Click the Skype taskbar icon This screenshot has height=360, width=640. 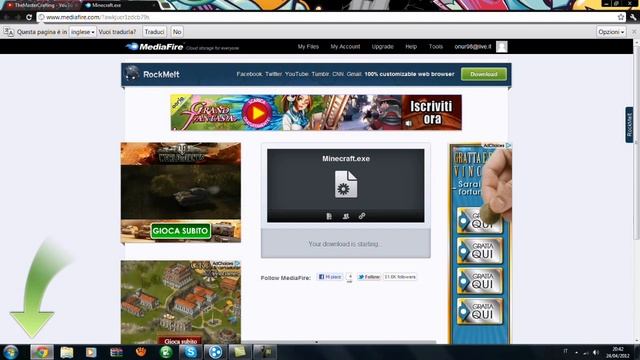point(191,352)
